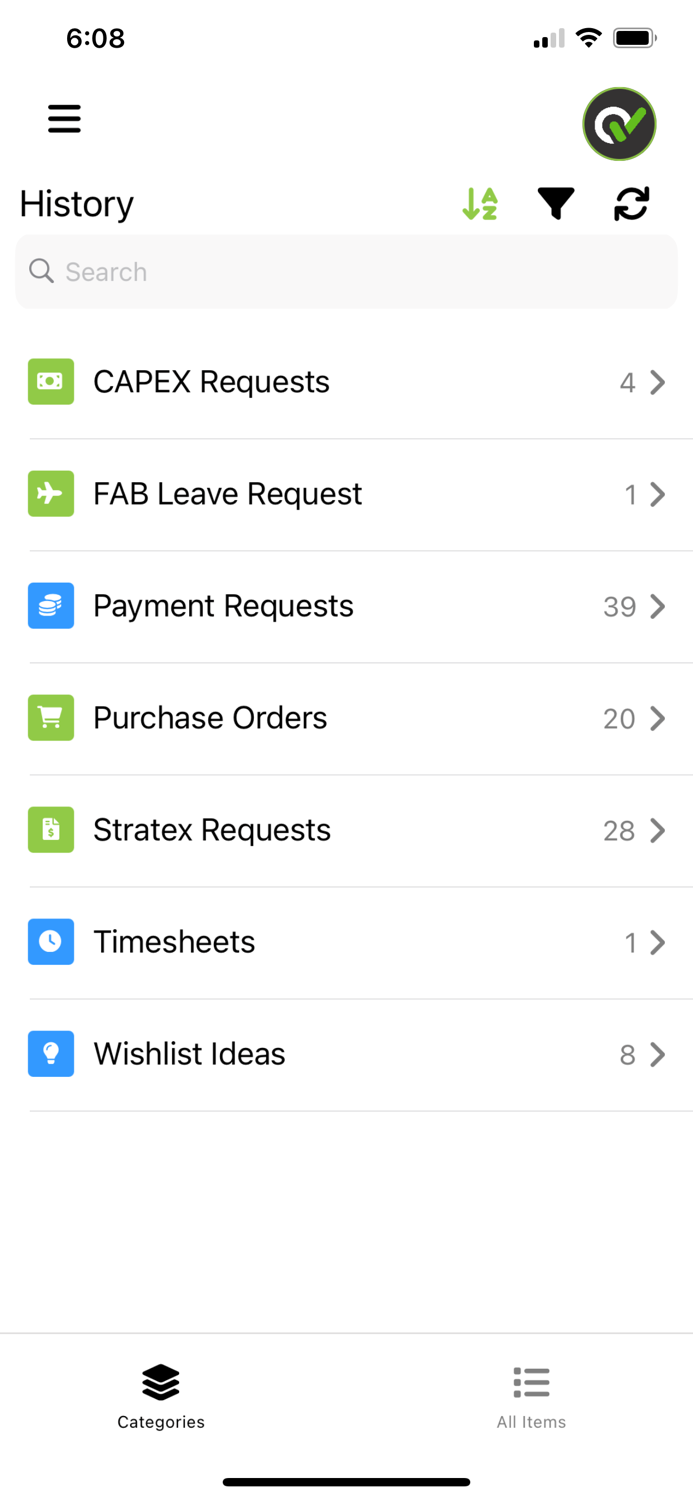Refresh the History list
Viewport: 693px width, 1500px height.
coord(631,203)
